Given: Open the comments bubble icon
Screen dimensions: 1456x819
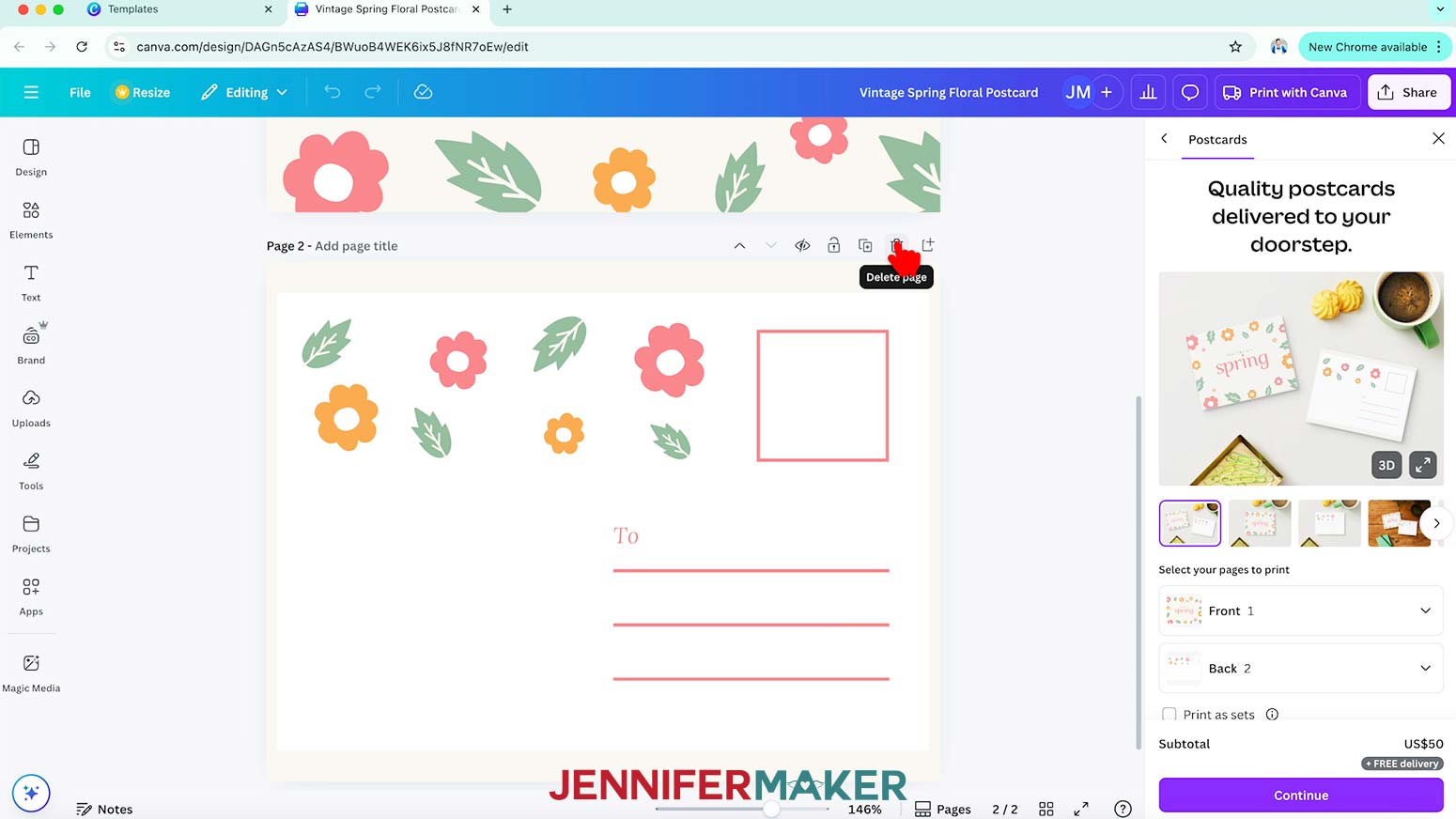Looking at the screenshot, I should 1190,92.
